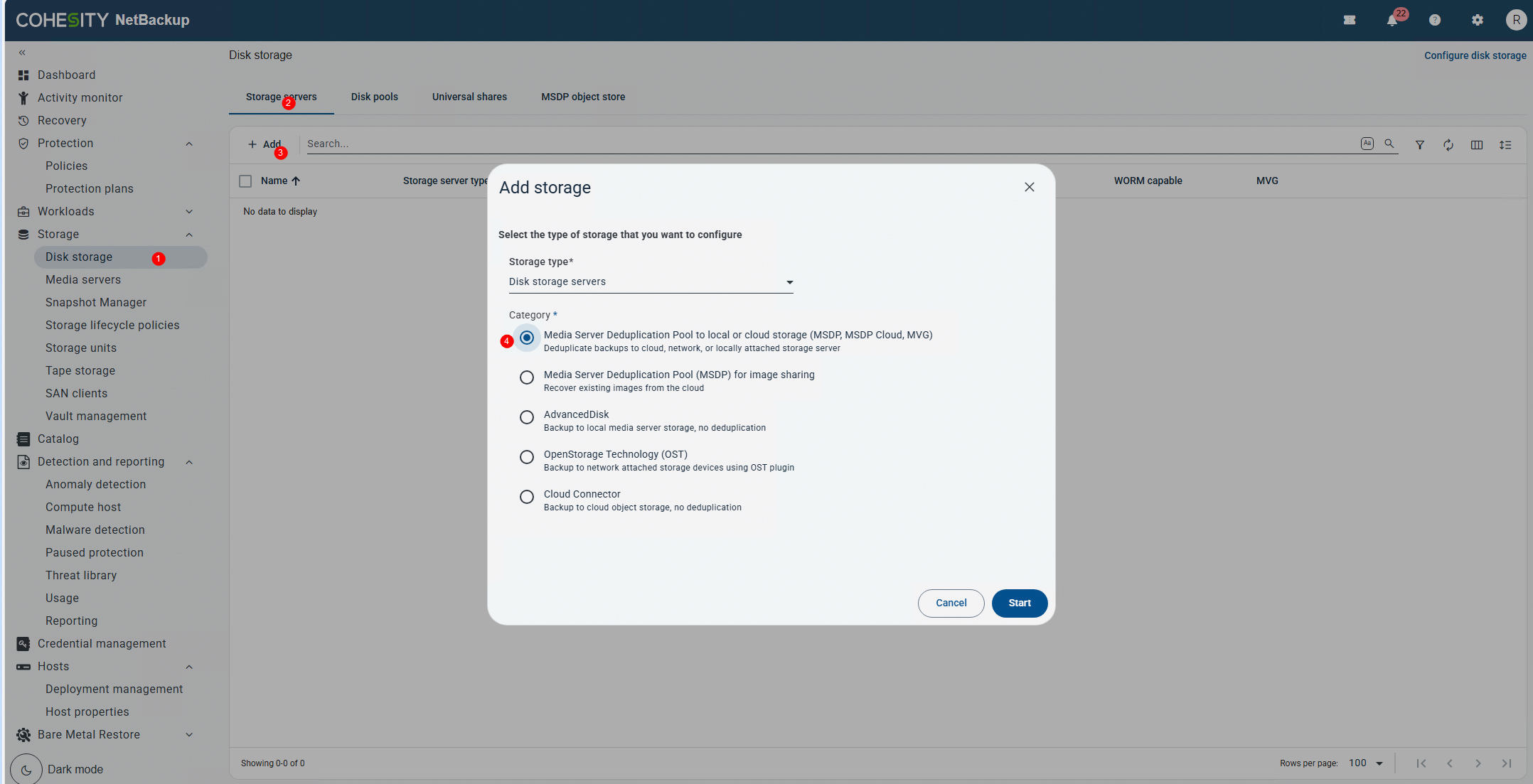
Task: Click the match case search icon
Action: (1367, 144)
